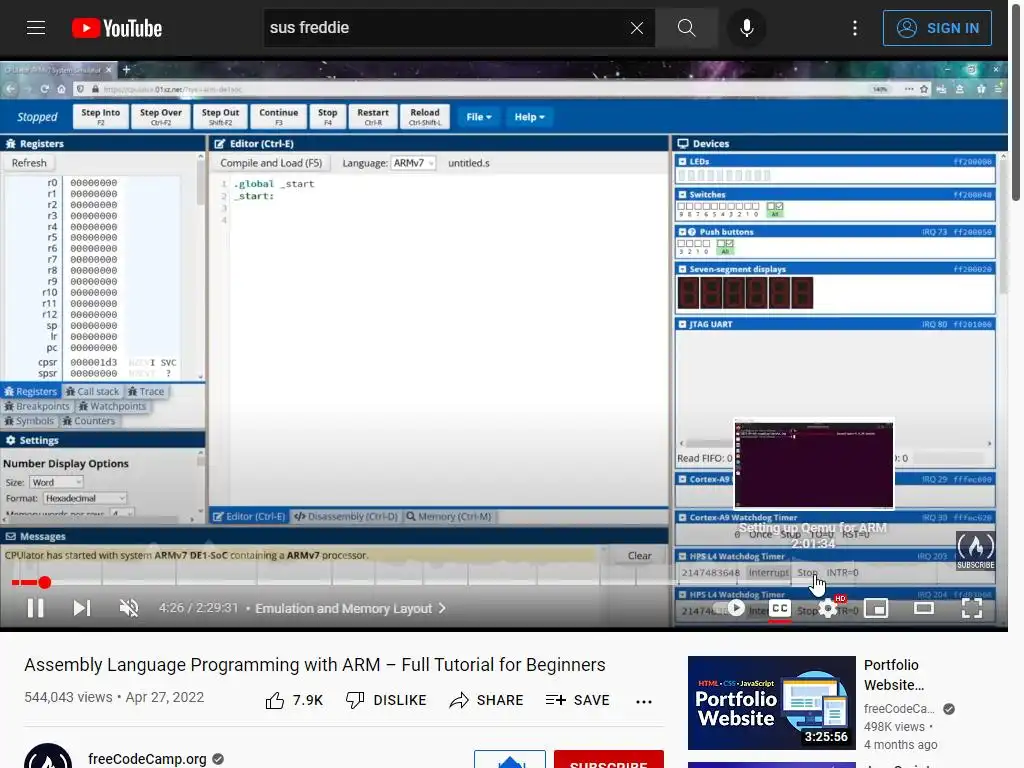
Task: Open the Memory (Ctrl-M) tab
Action: (449, 516)
